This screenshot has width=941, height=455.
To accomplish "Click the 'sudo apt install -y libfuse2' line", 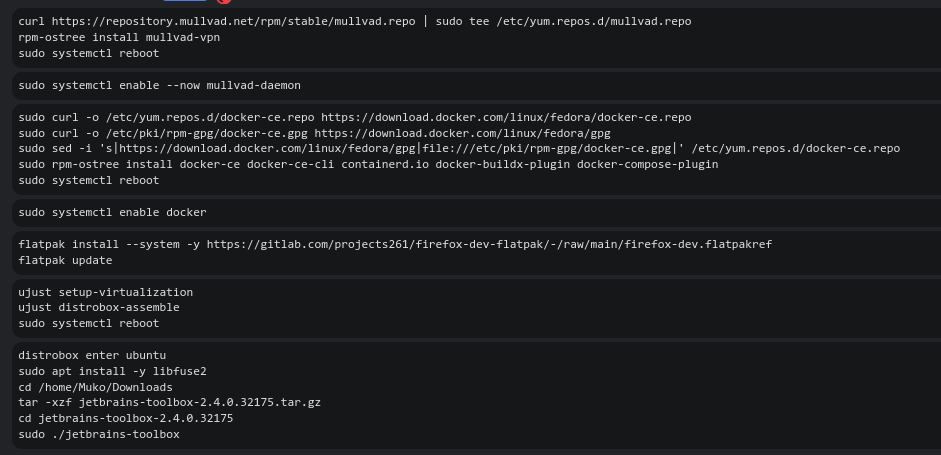I will [112, 371].
